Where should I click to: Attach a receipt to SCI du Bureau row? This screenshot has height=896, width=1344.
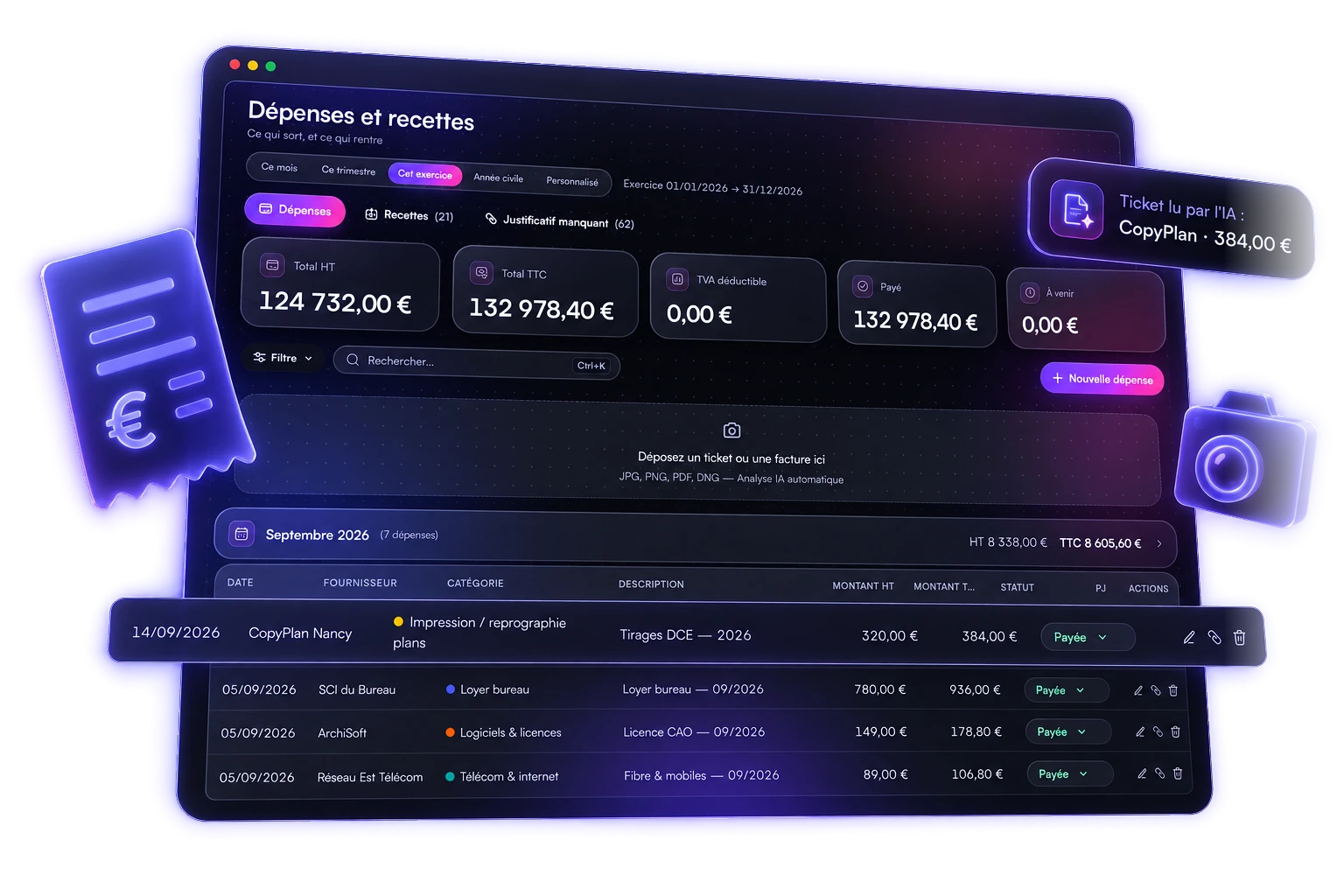1156,690
